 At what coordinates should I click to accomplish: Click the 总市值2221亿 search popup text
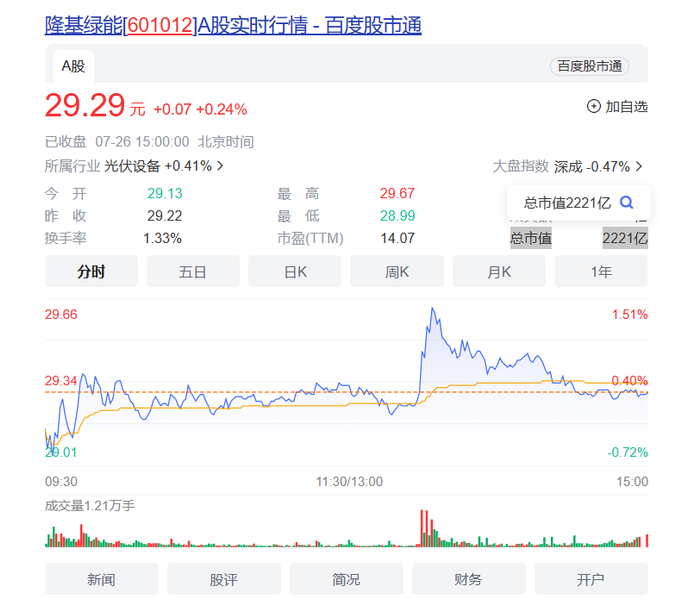[567, 203]
